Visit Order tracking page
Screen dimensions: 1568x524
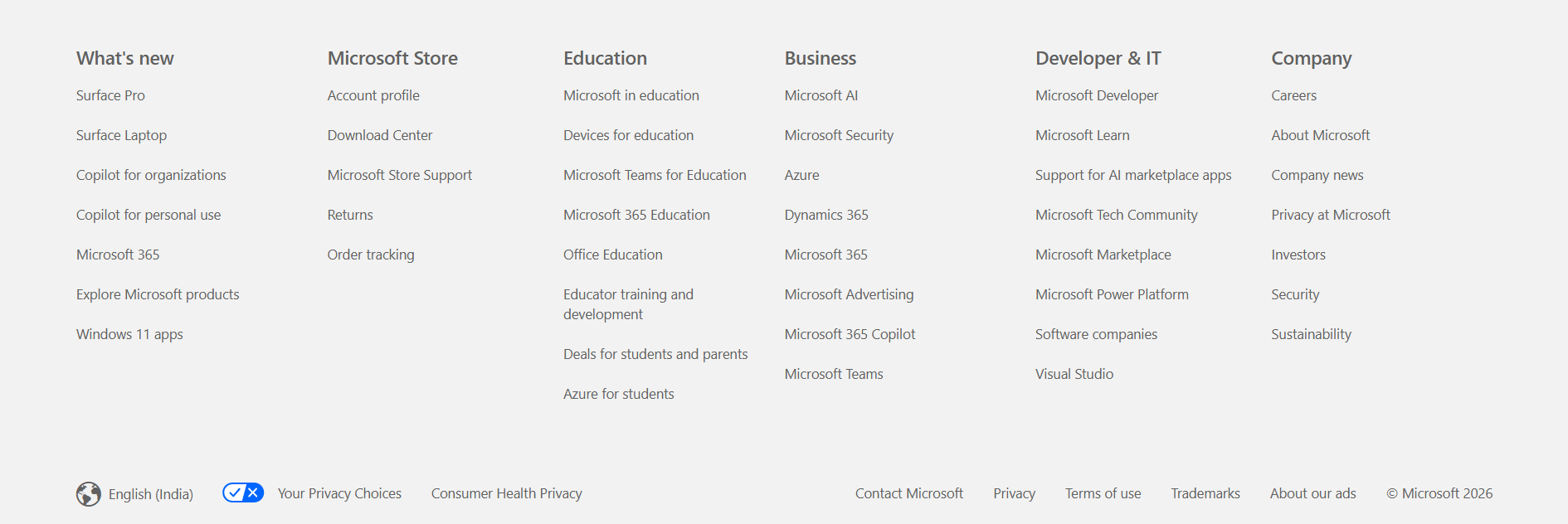coord(371,255)
